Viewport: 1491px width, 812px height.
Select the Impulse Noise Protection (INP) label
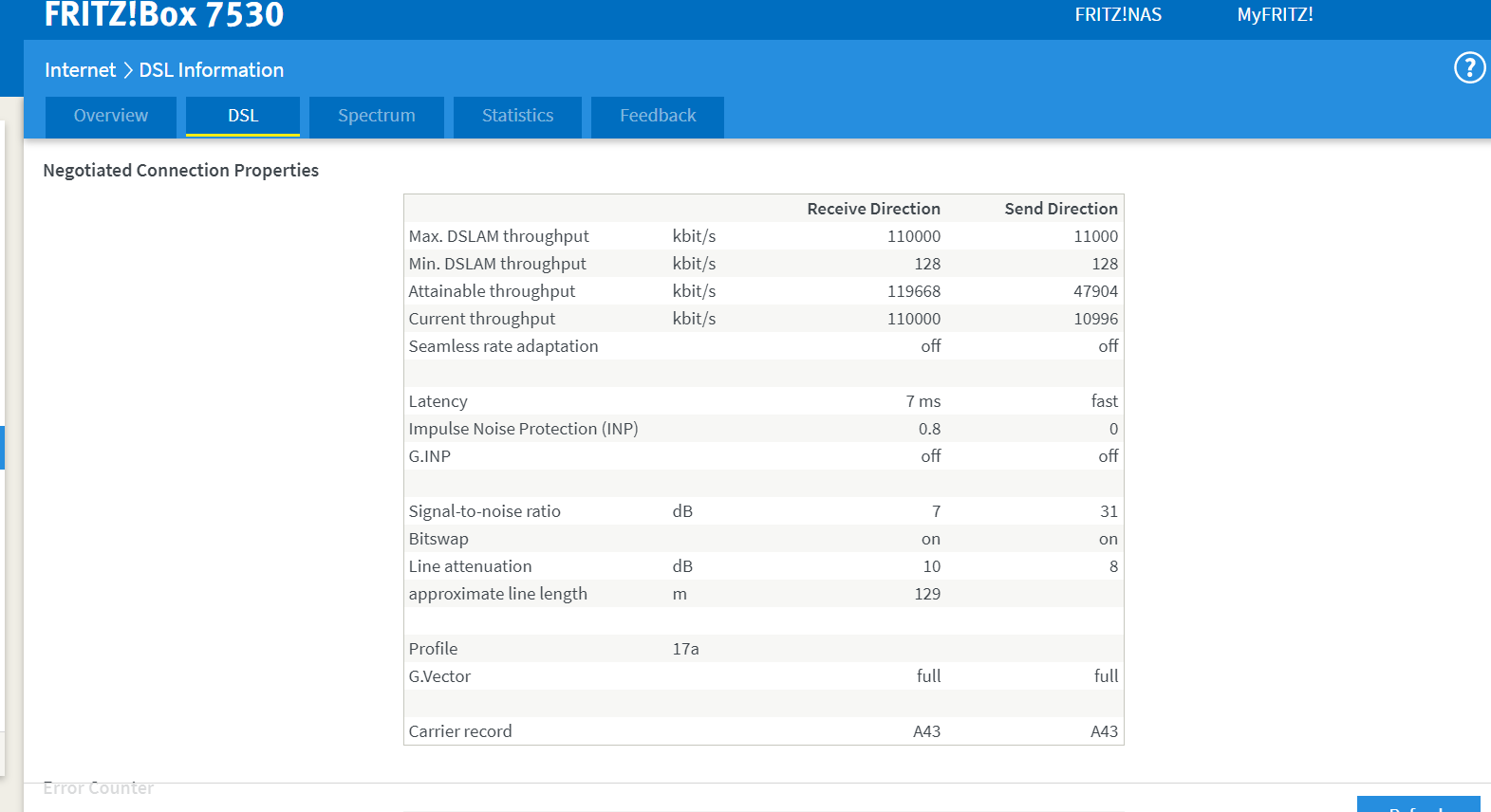[523, 429]
